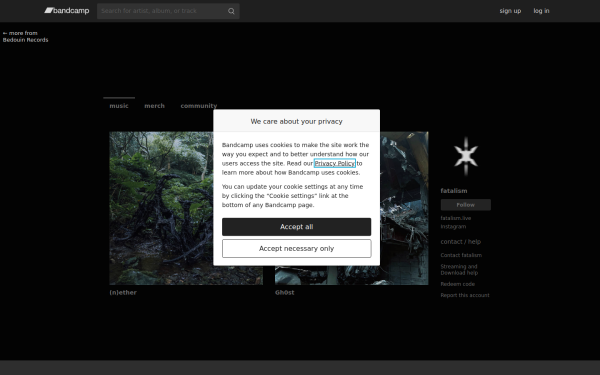
Task: Open the Gh0st album title link
Action: (x=284, y=292)
